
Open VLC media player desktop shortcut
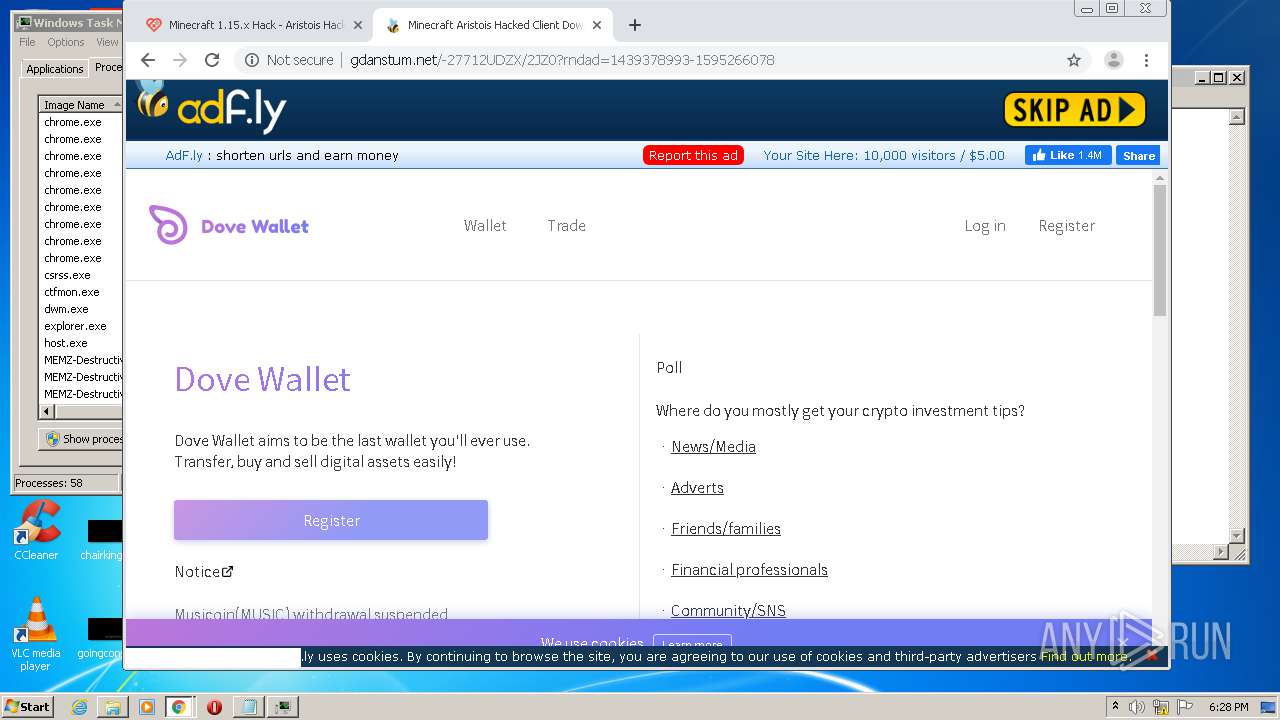coord(36,634)
